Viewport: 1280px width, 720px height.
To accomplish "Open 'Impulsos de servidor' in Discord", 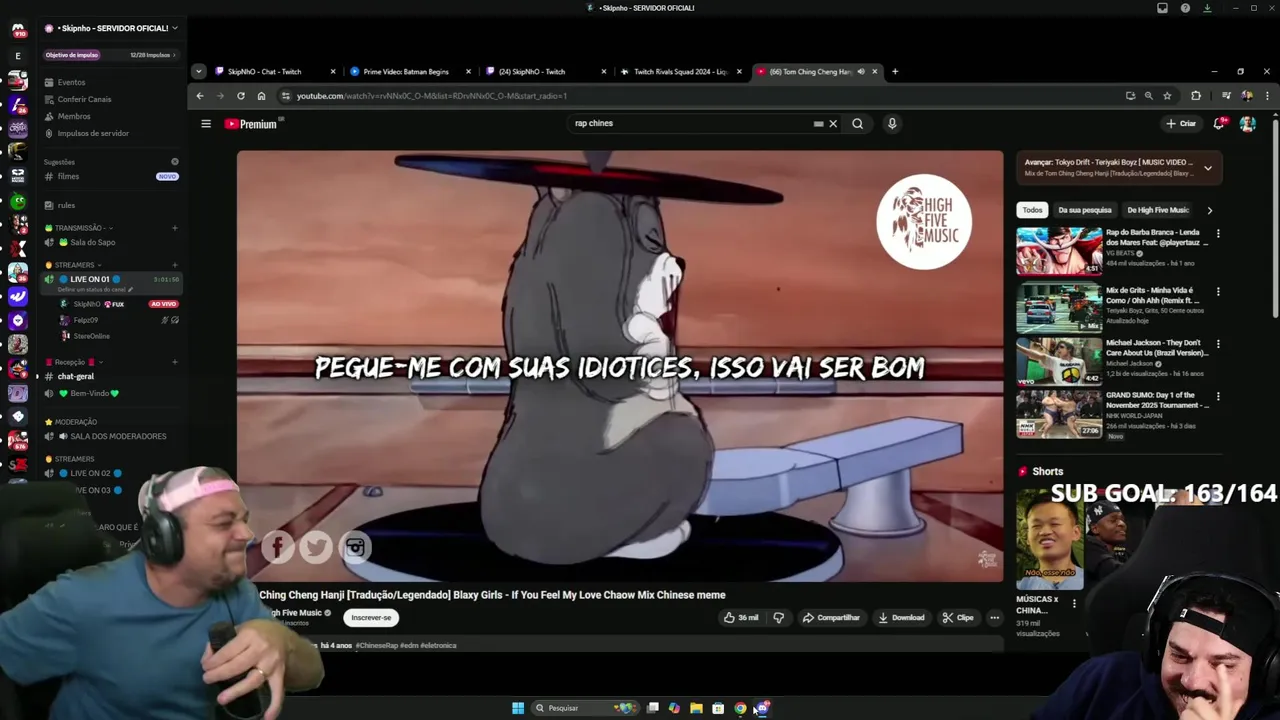I will click(93, 133).
